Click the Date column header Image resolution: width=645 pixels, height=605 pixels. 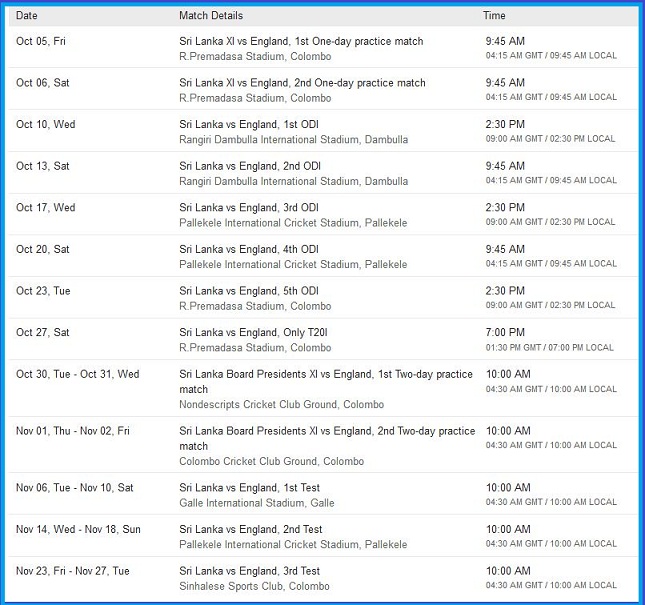[x=27, y=16]
